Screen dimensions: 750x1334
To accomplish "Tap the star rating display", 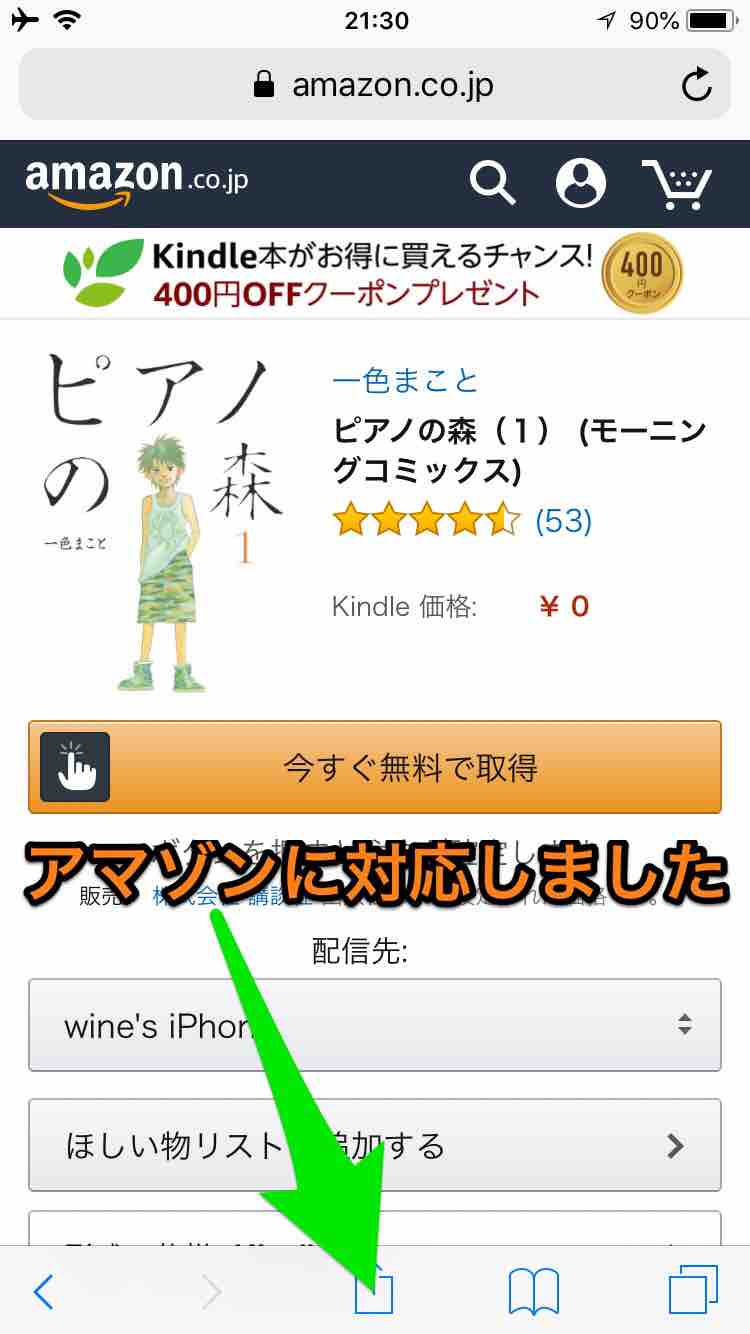I will (427, 520).
